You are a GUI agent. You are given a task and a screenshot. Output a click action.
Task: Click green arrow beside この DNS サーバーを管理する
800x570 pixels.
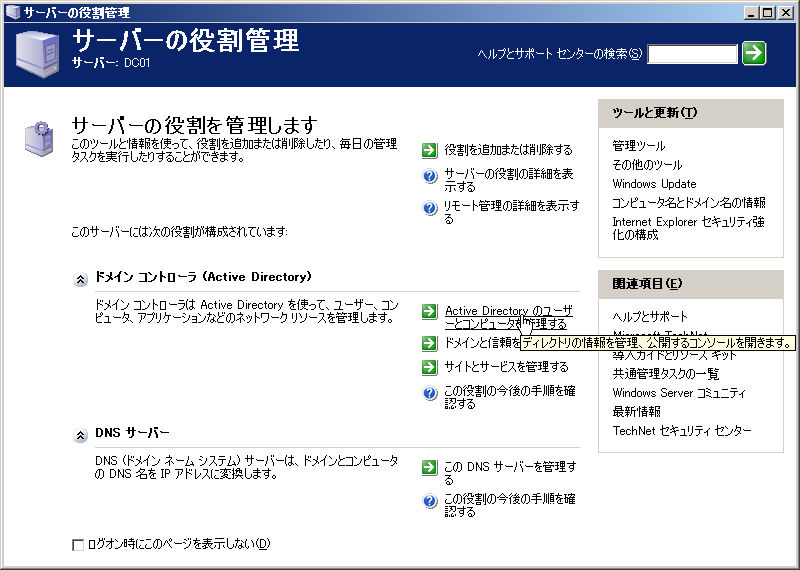430,467
